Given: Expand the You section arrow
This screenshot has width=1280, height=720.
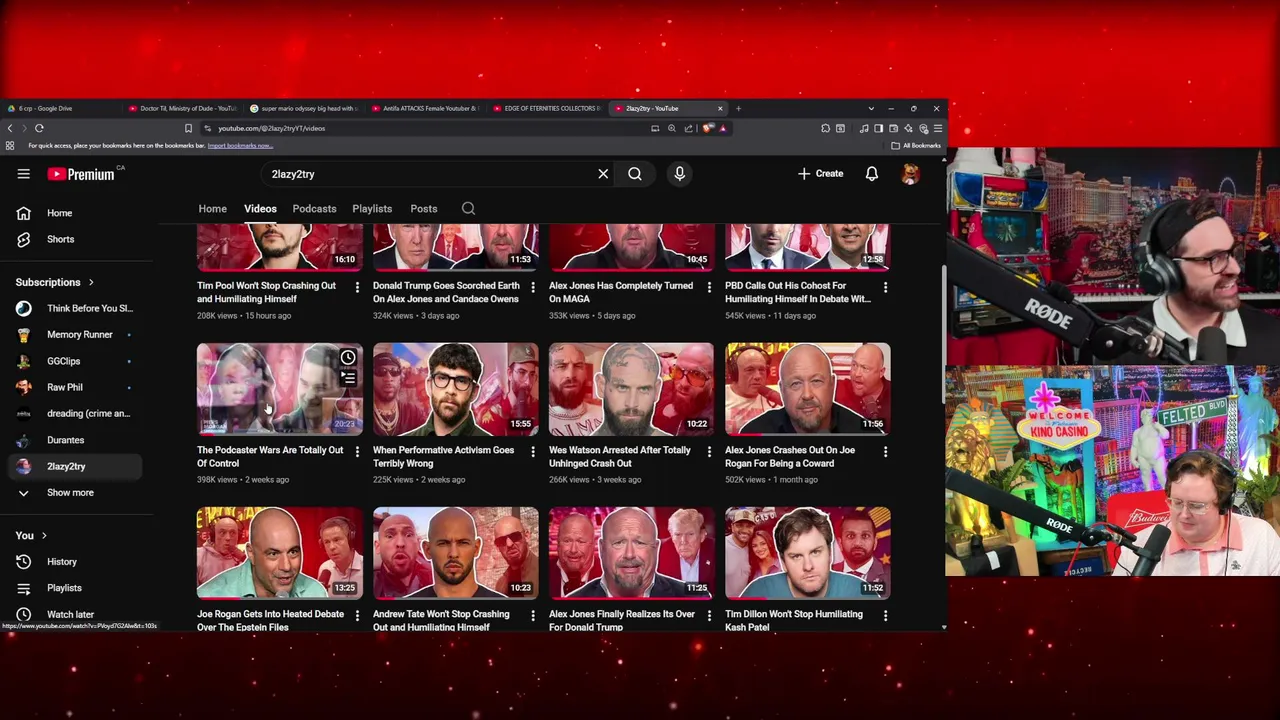Looking at the screenshot, I should coord(44,536).
